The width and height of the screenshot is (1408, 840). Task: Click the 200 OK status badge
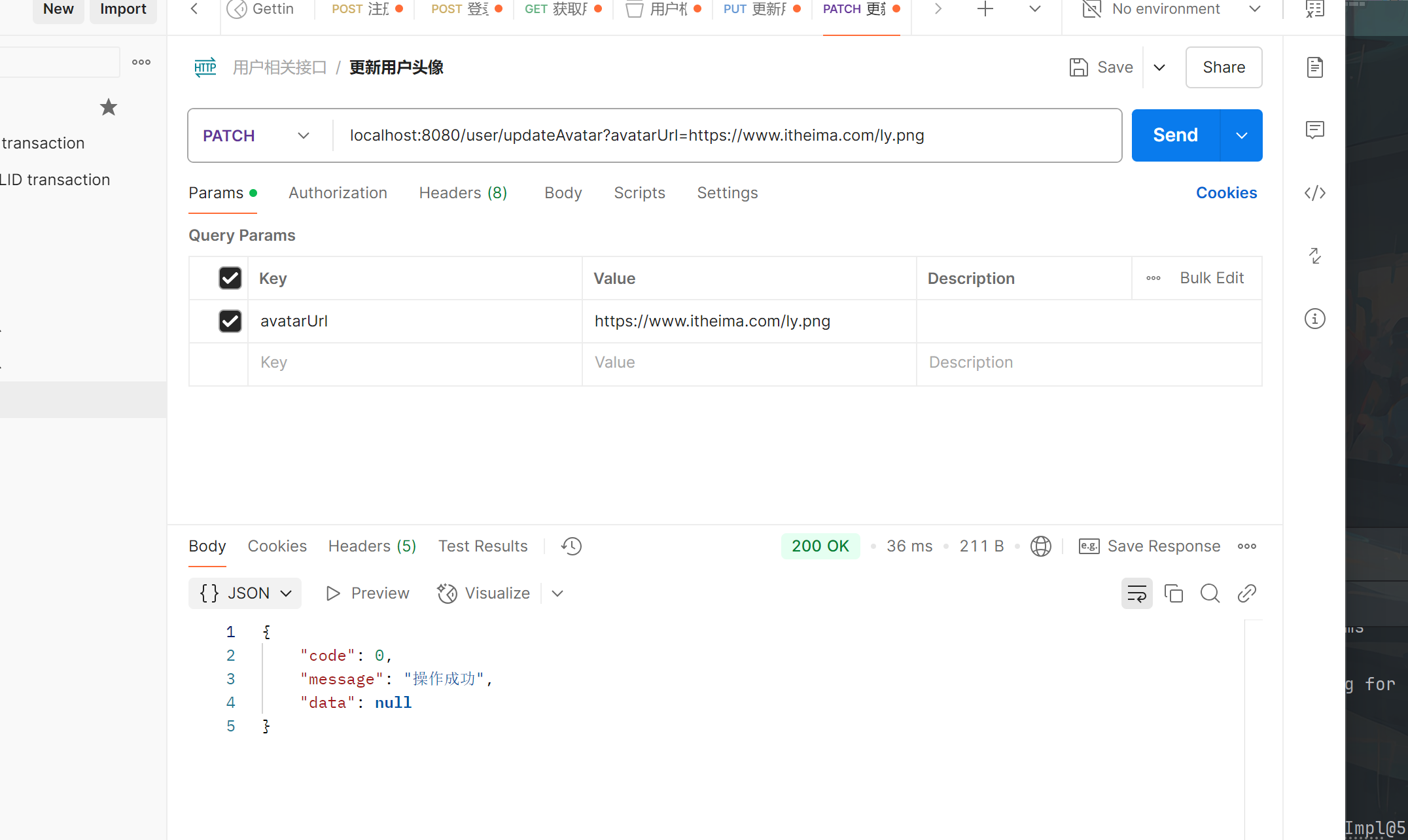coord(820,546)
